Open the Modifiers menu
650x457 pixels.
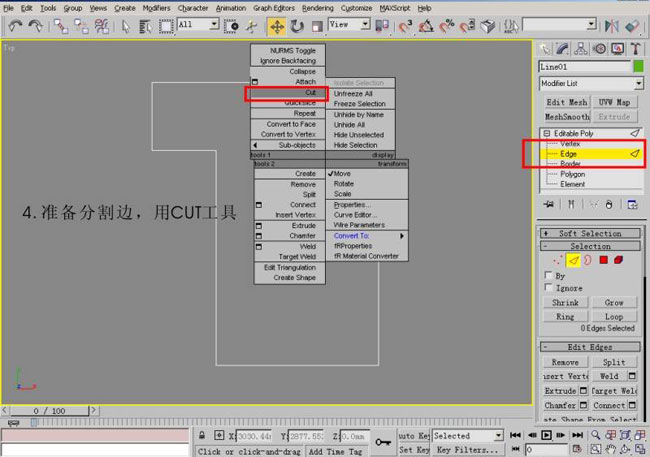point(156,8)
